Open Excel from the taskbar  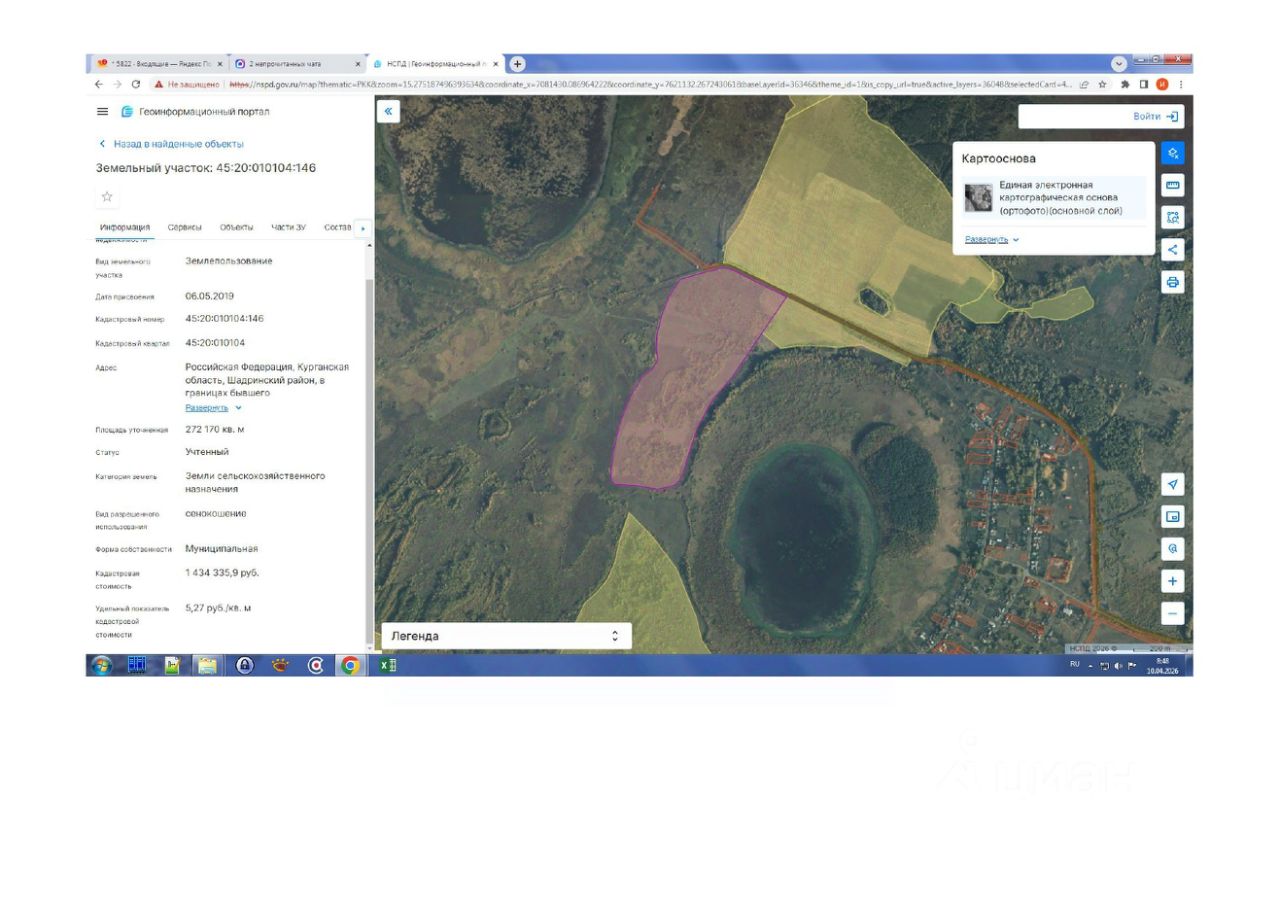coord(388,665)
